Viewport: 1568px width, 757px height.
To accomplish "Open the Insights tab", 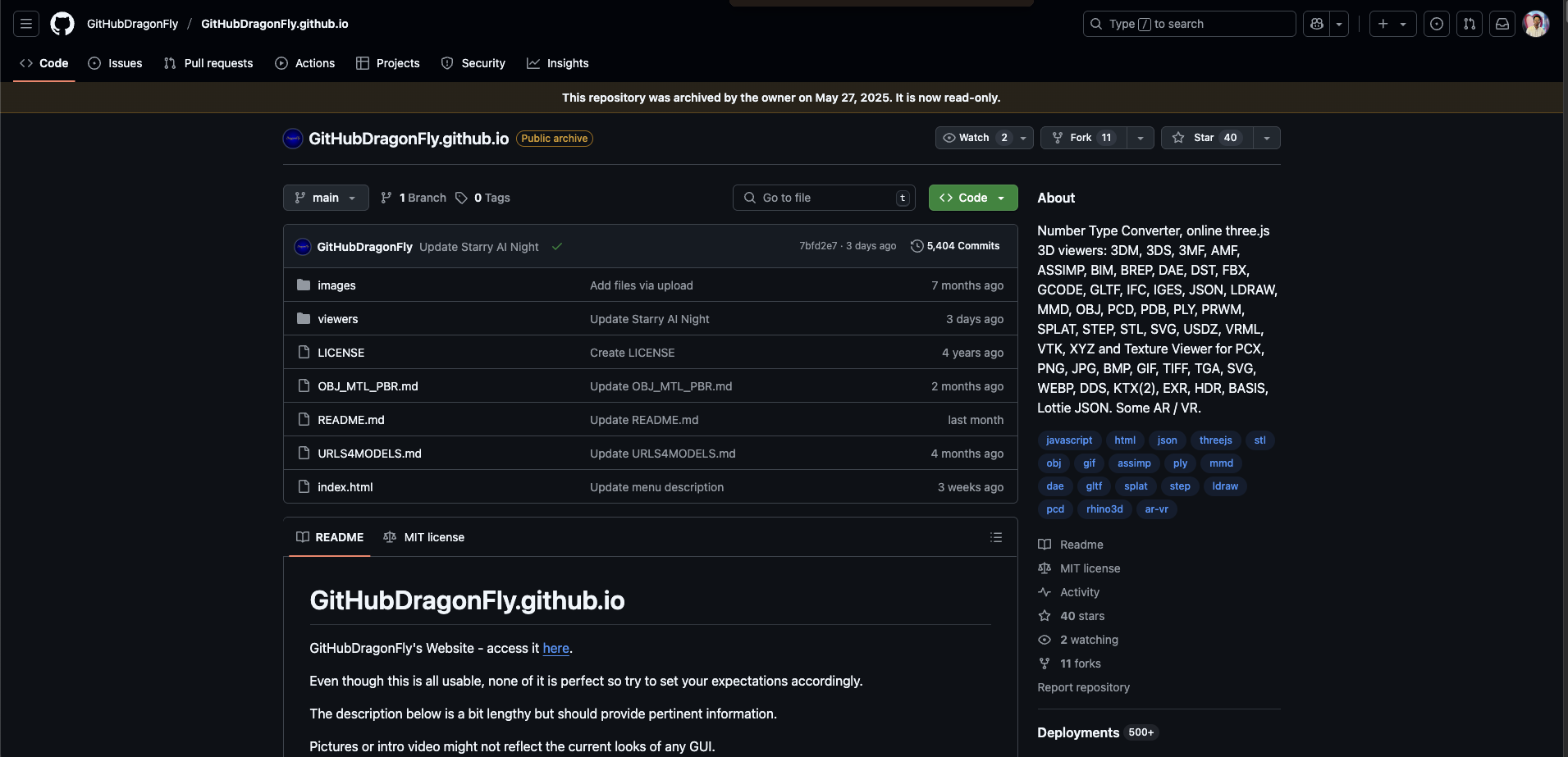I will coord(558,63).
